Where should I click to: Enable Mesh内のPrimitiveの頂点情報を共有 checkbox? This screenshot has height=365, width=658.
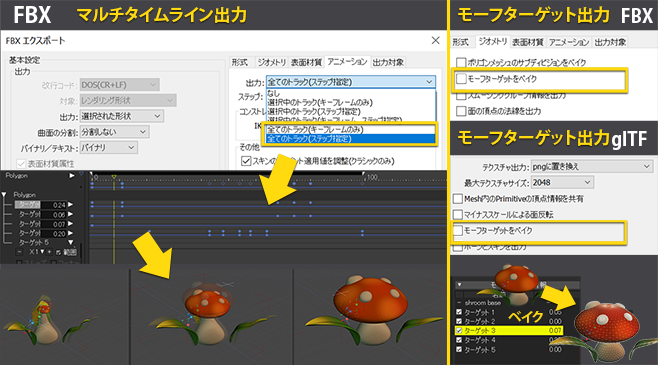pos(457,198)
